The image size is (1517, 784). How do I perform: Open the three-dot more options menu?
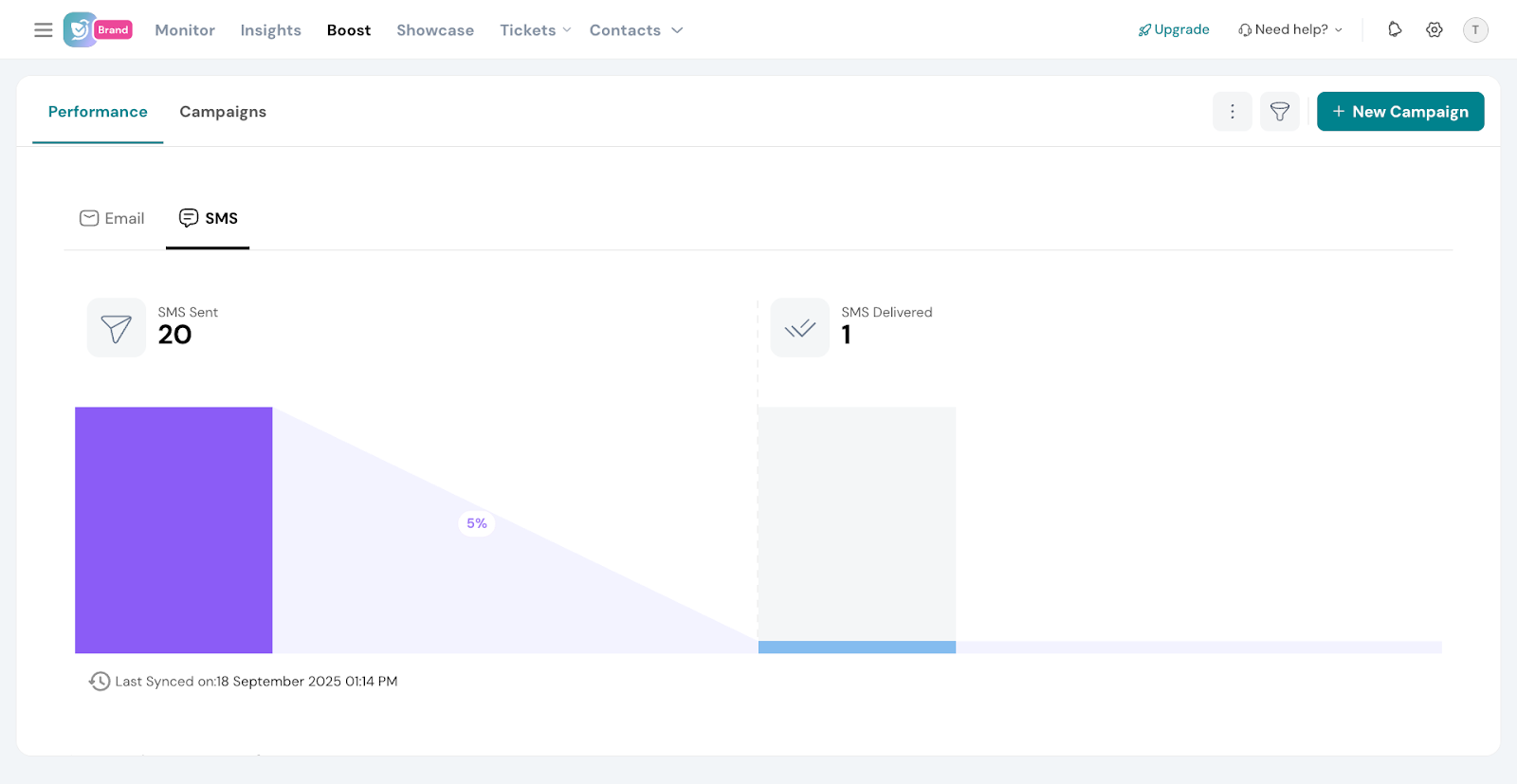[x=1233, y=112]
